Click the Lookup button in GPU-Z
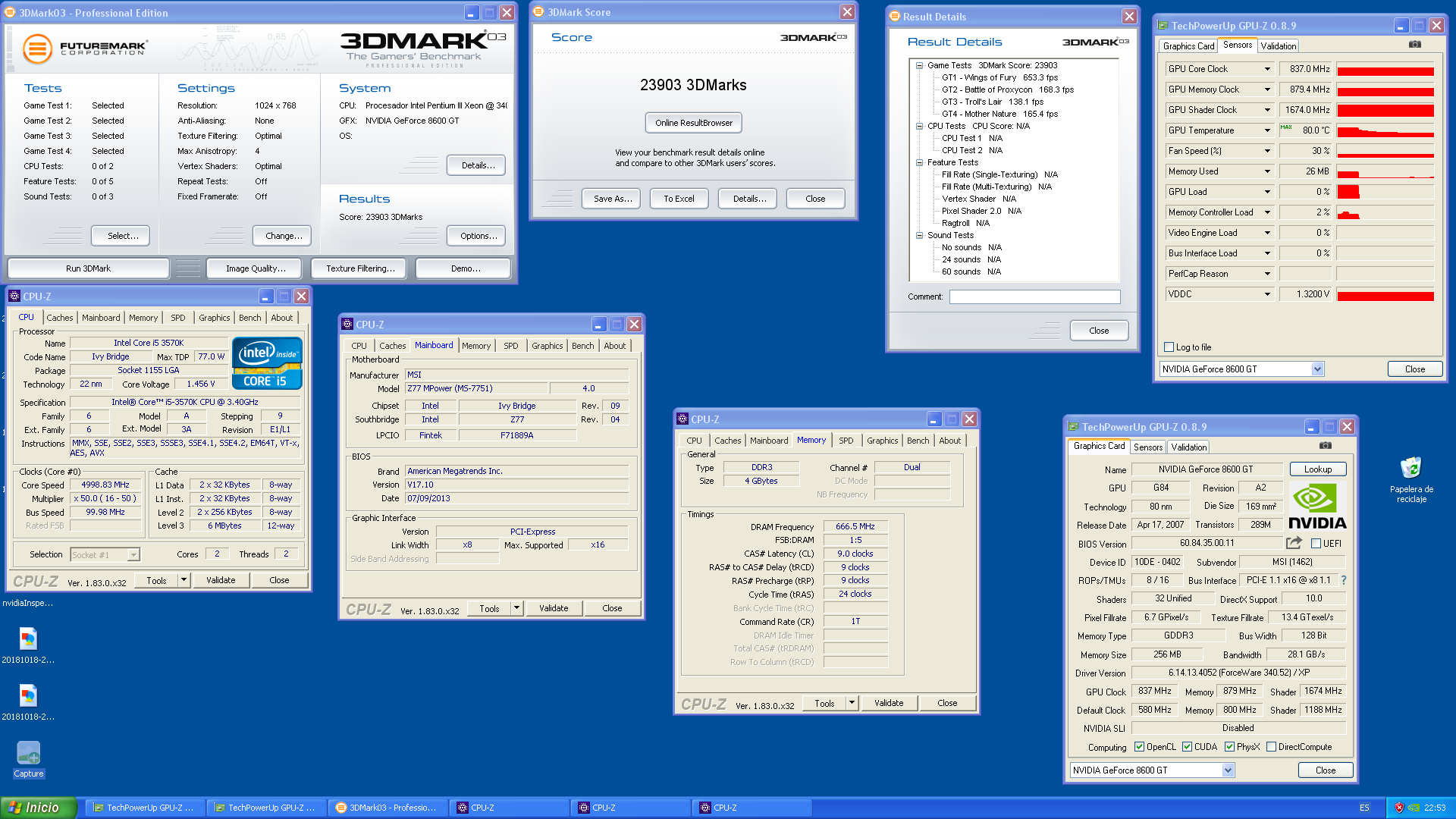The width and height of the screenshot is (1456, 819). pyautogui.click(x=1318, y=469)
